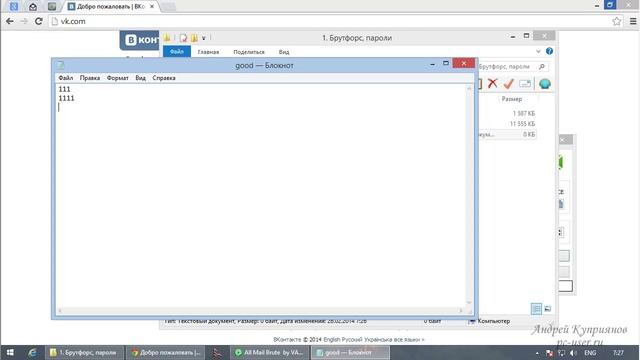Show hidden tray icons arrow
Image resolution: width=640 pixels, height=360 pixels.
[x=537, y=353]
